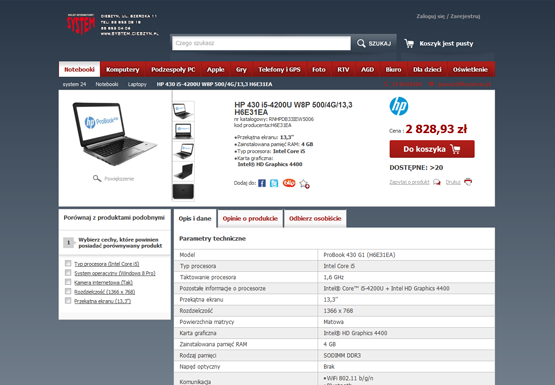Viewport: 555px width, 385px height.
Task: Switch to Opis i dane tab
Action: 195,219
